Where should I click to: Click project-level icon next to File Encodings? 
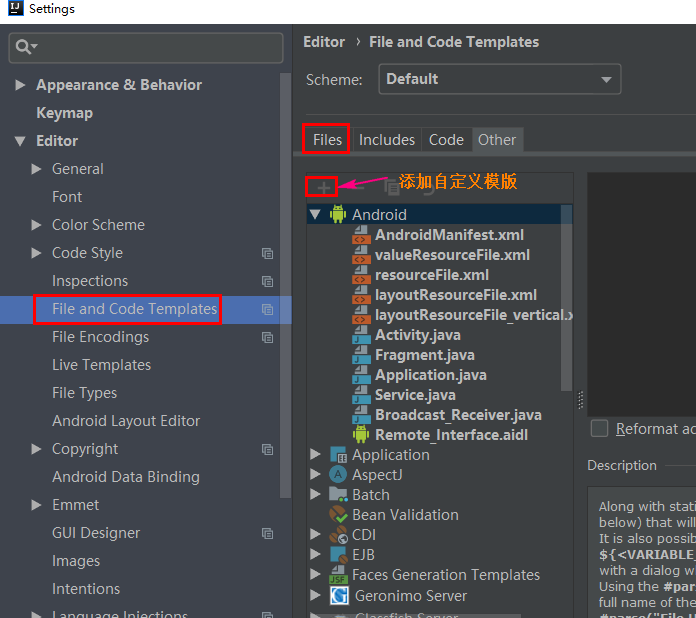267,337
